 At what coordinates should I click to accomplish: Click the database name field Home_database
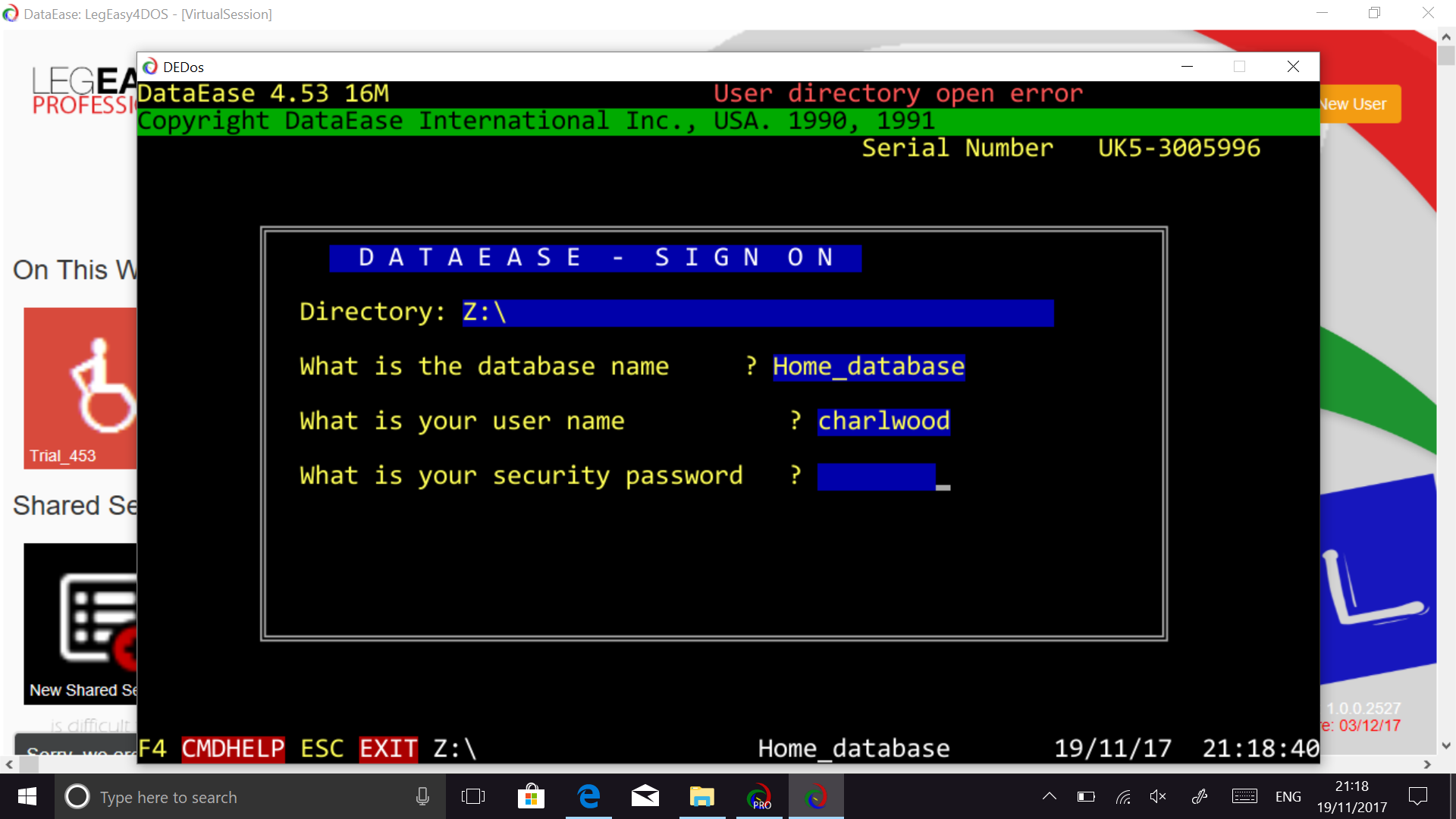(x=868, y=367)
